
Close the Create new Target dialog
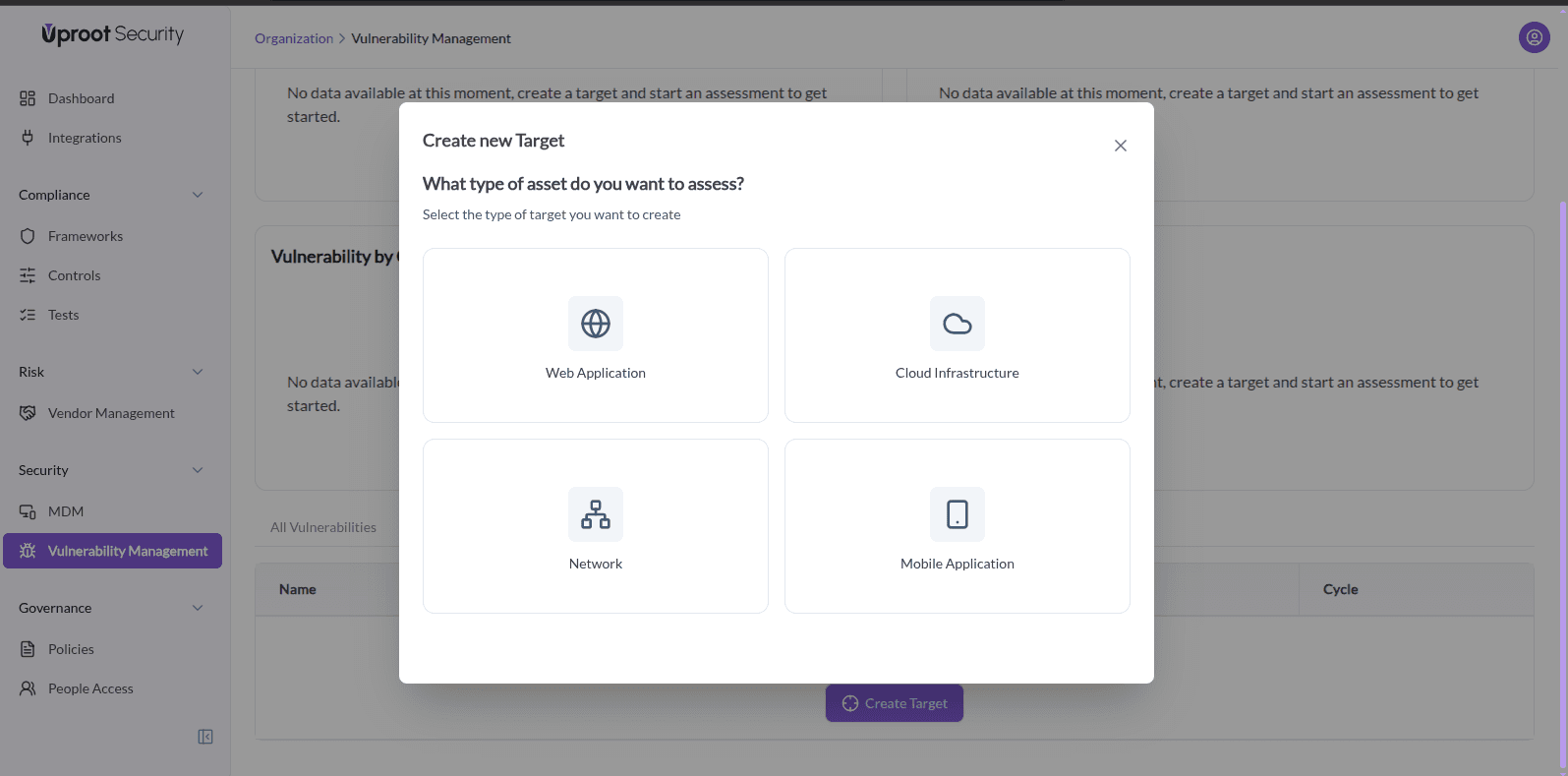pyautogui.click(x=1120, y=146)
